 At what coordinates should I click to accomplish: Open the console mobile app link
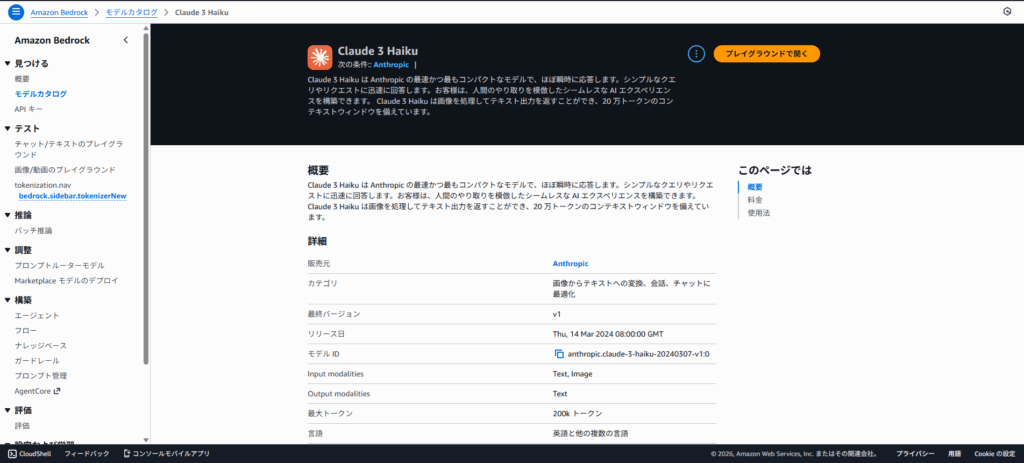click(166, 453)
